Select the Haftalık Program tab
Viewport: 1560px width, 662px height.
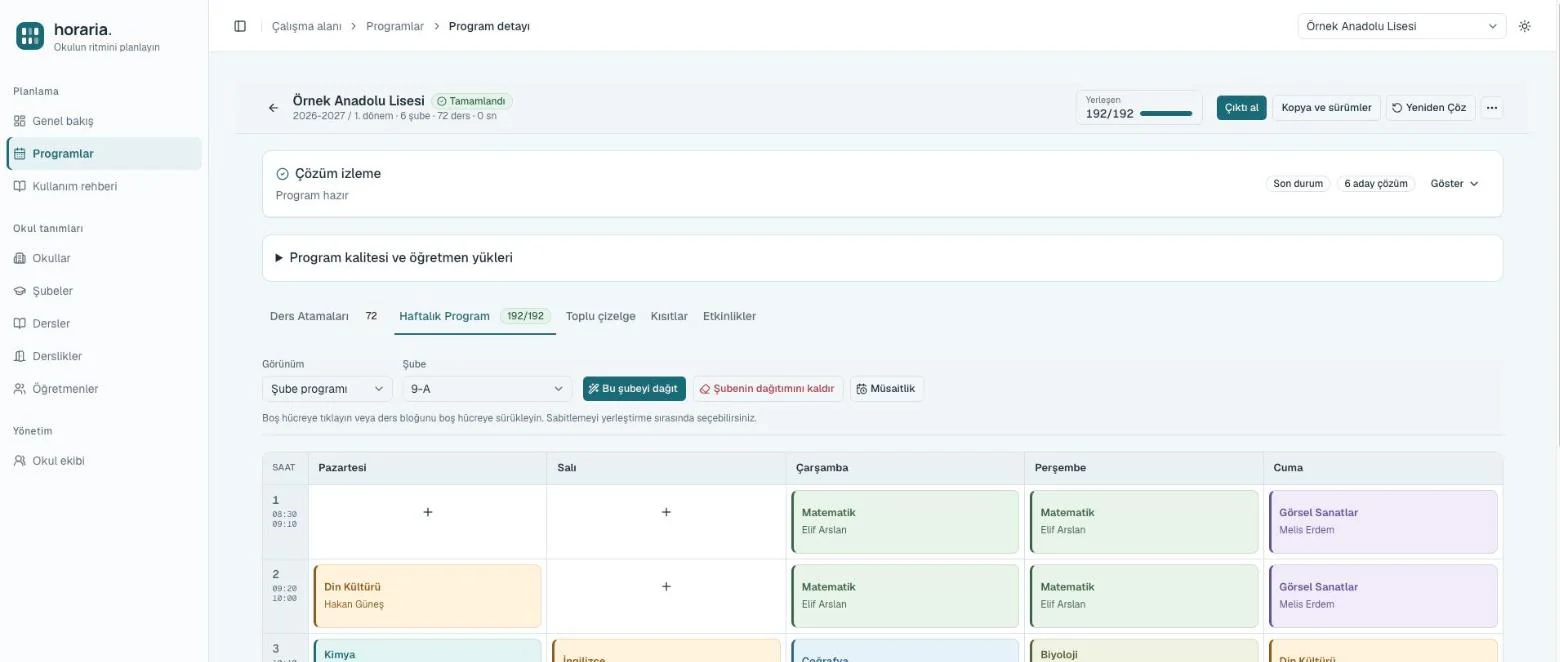click(x=474, y=316)
